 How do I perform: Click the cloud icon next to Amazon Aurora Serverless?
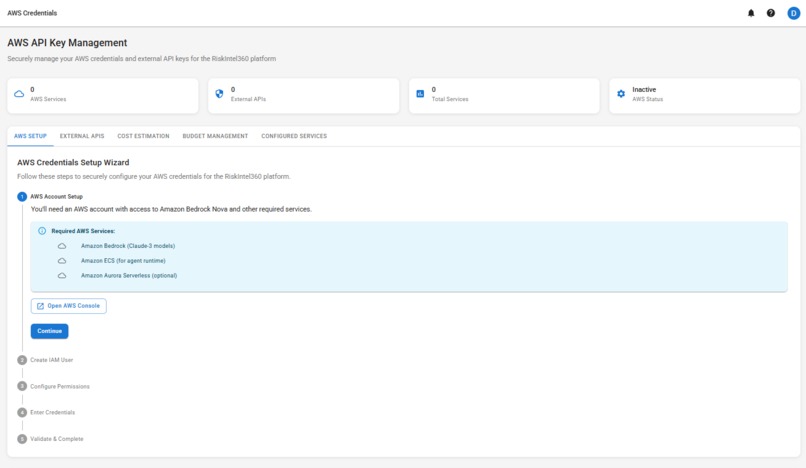[62, 276]
